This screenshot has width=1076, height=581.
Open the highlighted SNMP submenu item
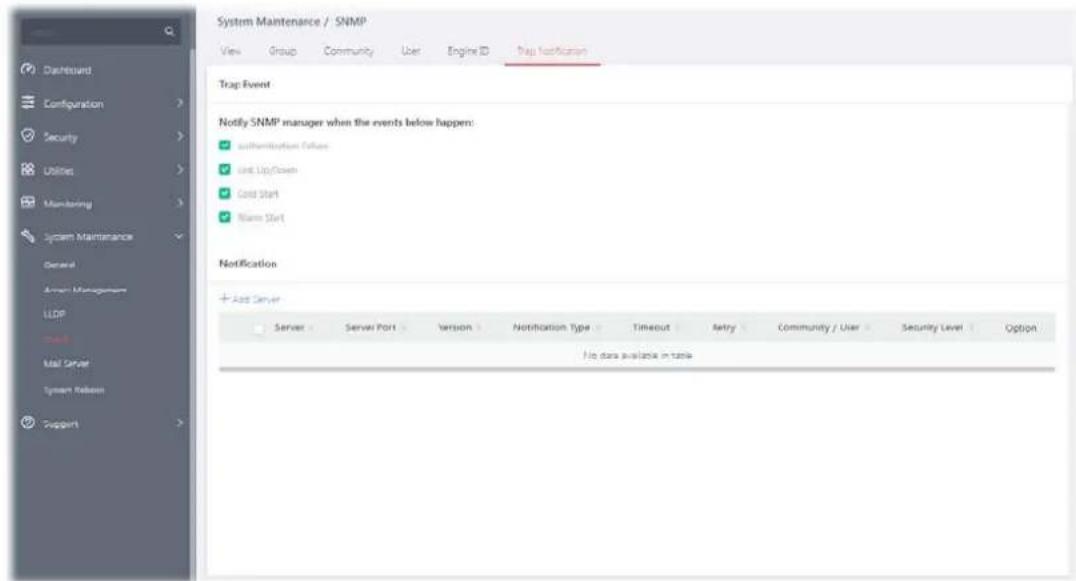[x=56, y=339]
